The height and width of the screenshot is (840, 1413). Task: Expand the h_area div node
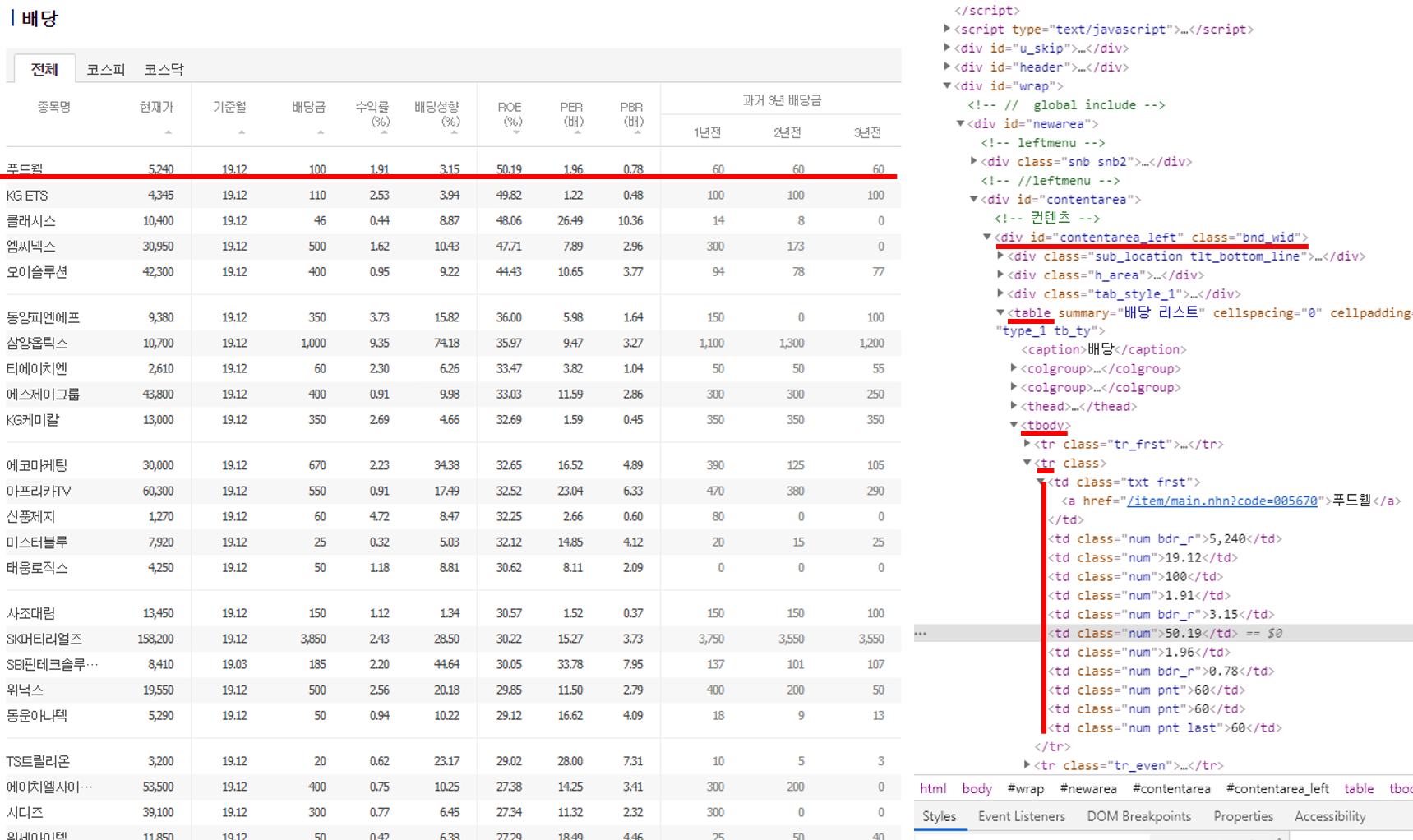click(x=1000, y=275)
